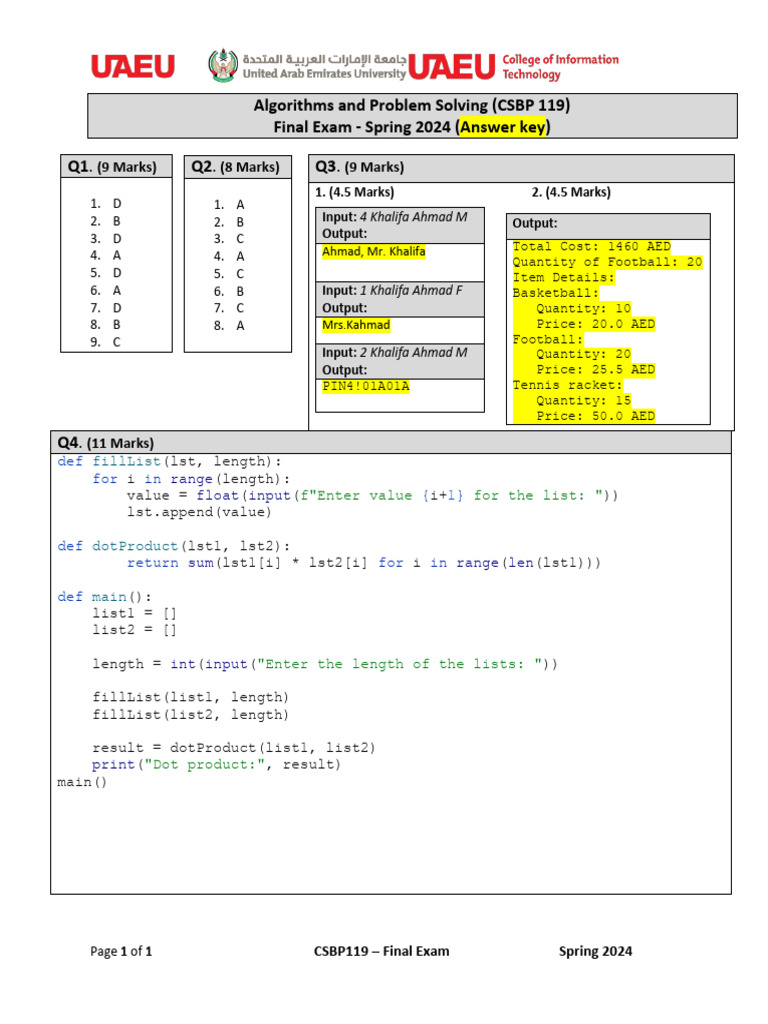Click Quantity: 15 line
This screenshot has height=1024, width=768.
(584, 400)
